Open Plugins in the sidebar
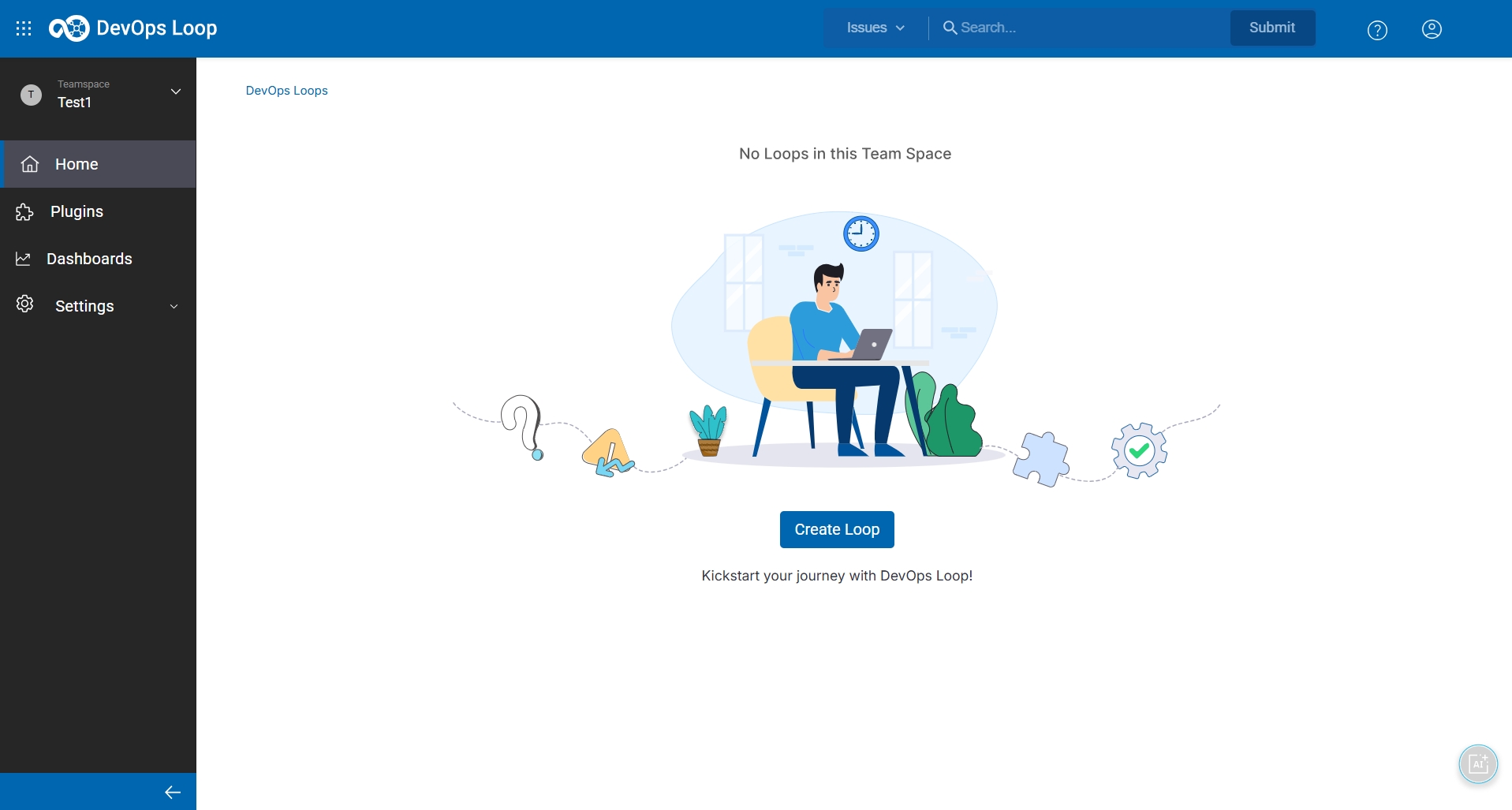Viewport: 1512px width, 810px height. click(99, 211)
